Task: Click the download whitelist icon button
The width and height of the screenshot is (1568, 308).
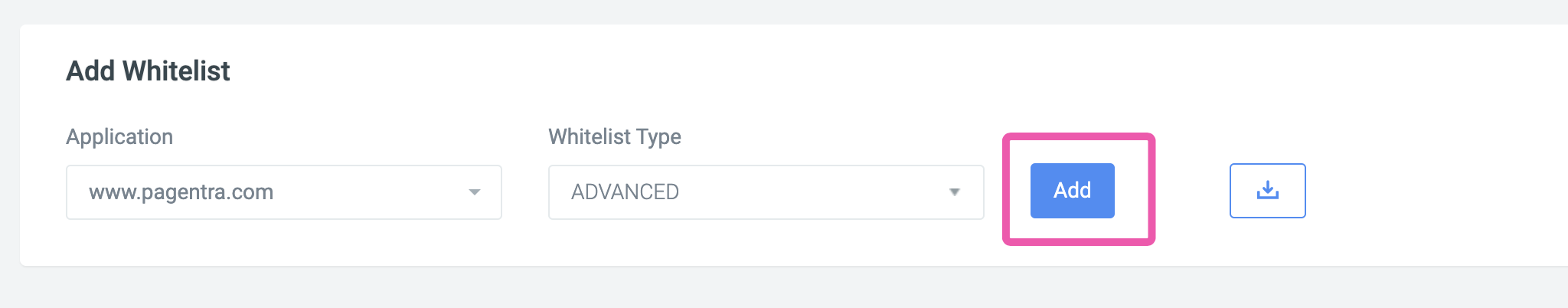Action: click(x=1267, y=191)
